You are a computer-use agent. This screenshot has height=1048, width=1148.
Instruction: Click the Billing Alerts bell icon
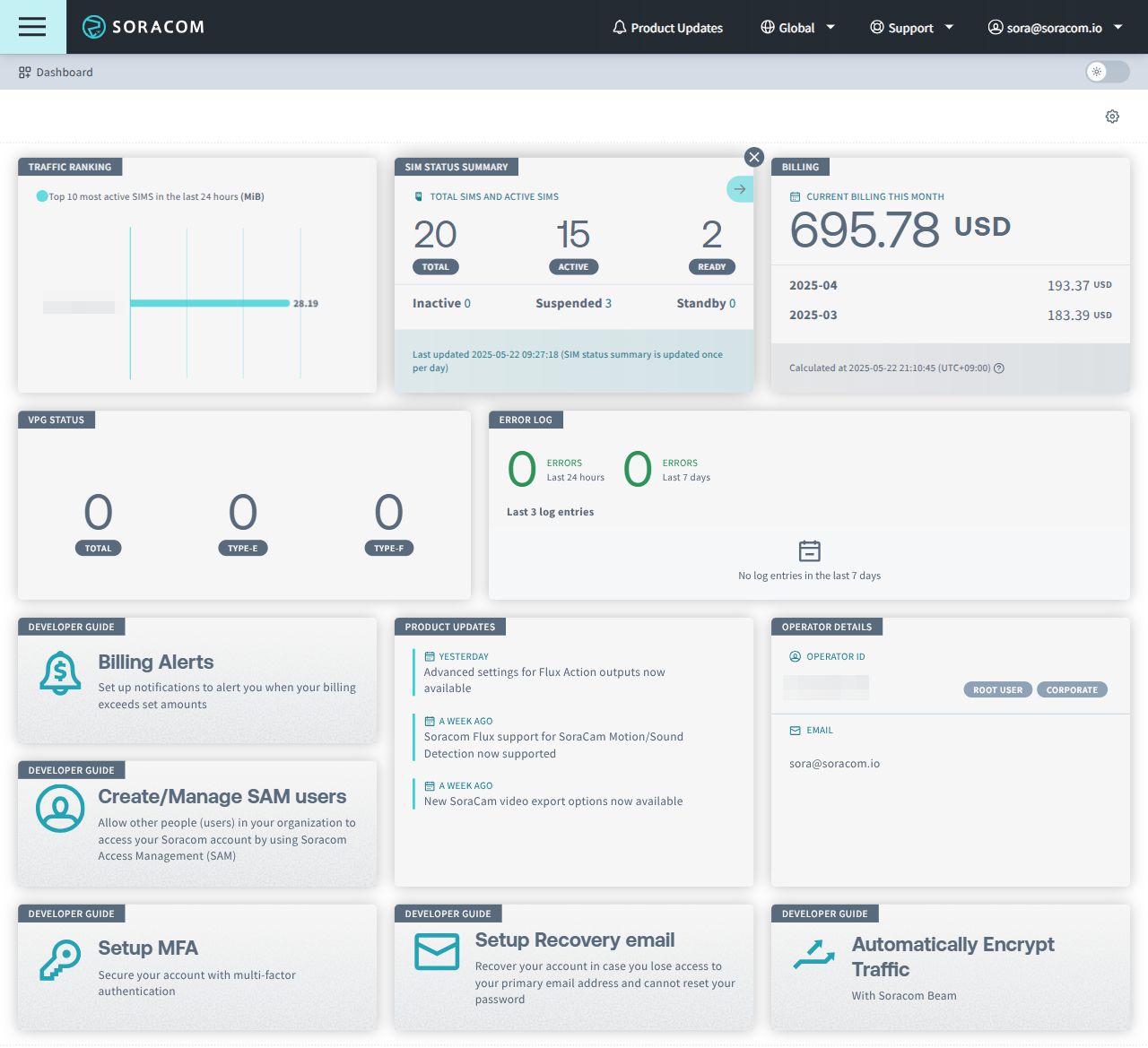point(60,674)
